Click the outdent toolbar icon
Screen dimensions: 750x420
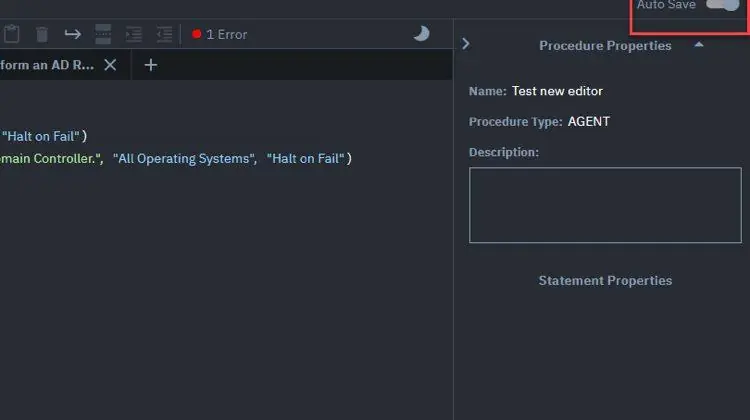coord(164,34)
